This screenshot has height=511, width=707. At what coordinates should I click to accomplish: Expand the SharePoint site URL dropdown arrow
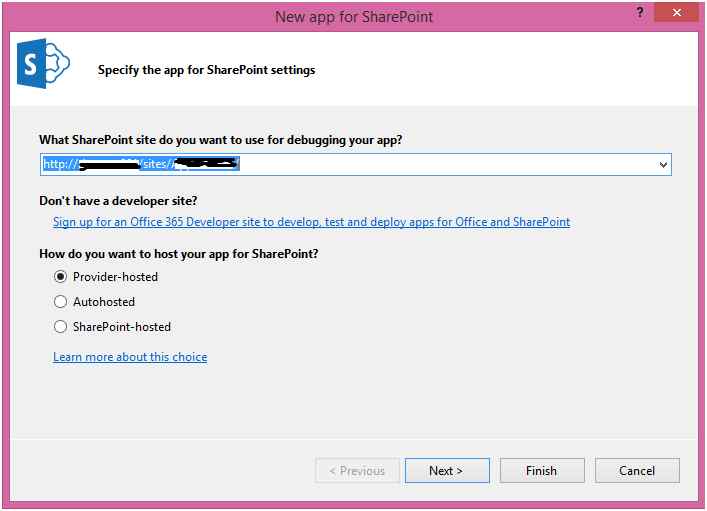click(x=663, y=165)
